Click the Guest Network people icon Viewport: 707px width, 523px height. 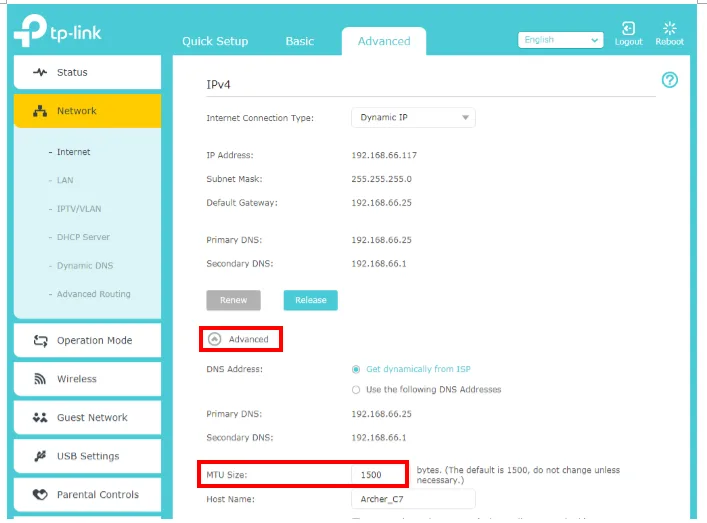coord(40,417)
